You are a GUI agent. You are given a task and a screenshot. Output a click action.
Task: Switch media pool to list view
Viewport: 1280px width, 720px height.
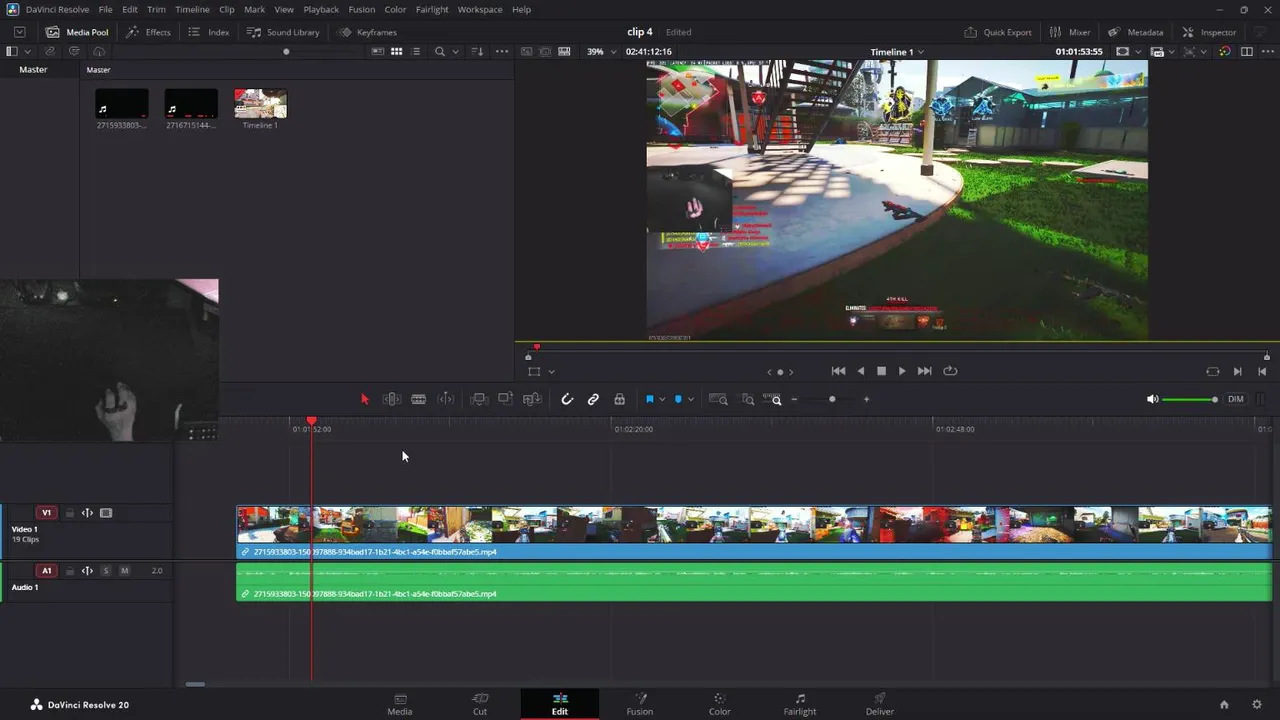pyautogui.click(x=416, y=51)
